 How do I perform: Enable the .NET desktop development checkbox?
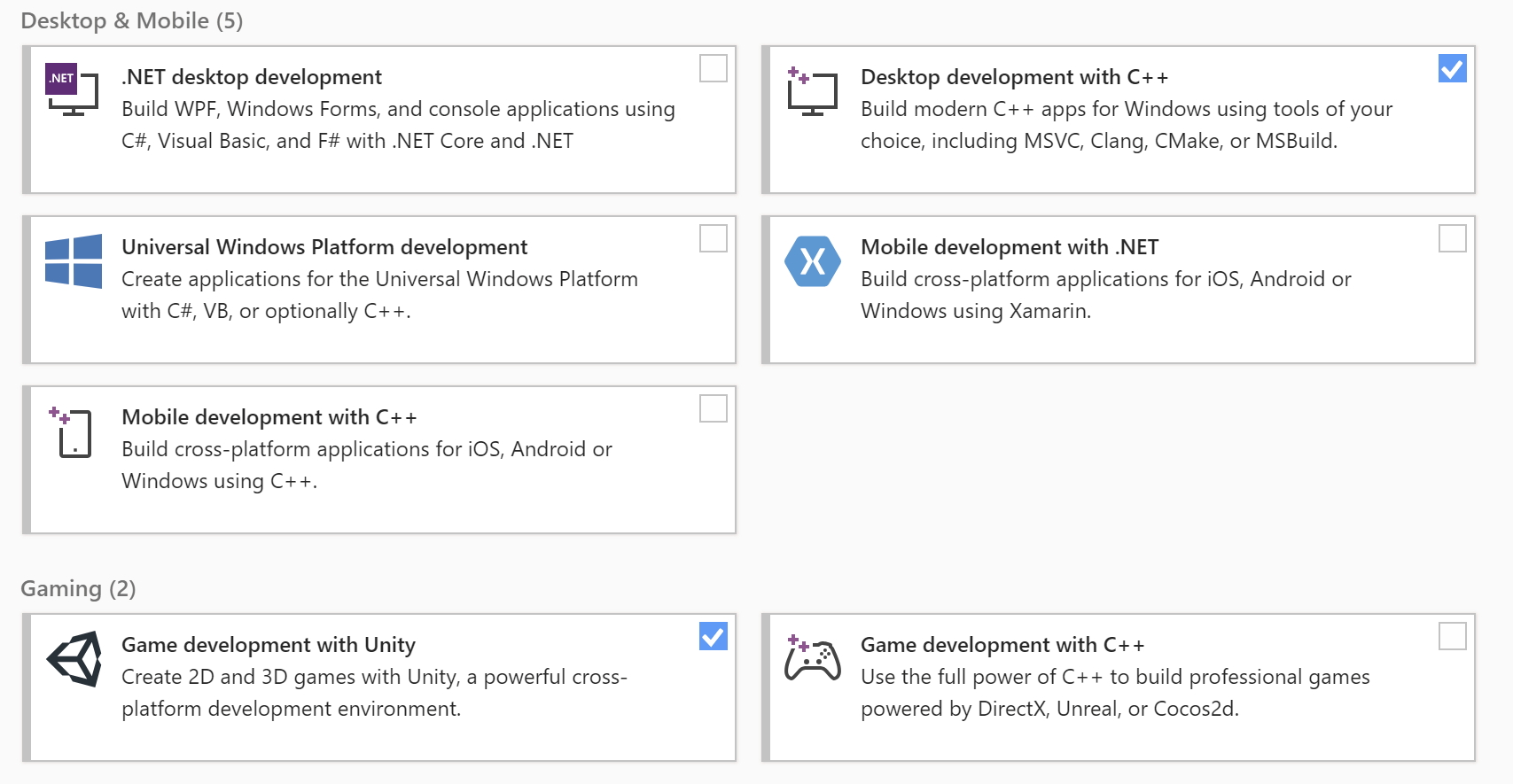[x=714, y=68]
